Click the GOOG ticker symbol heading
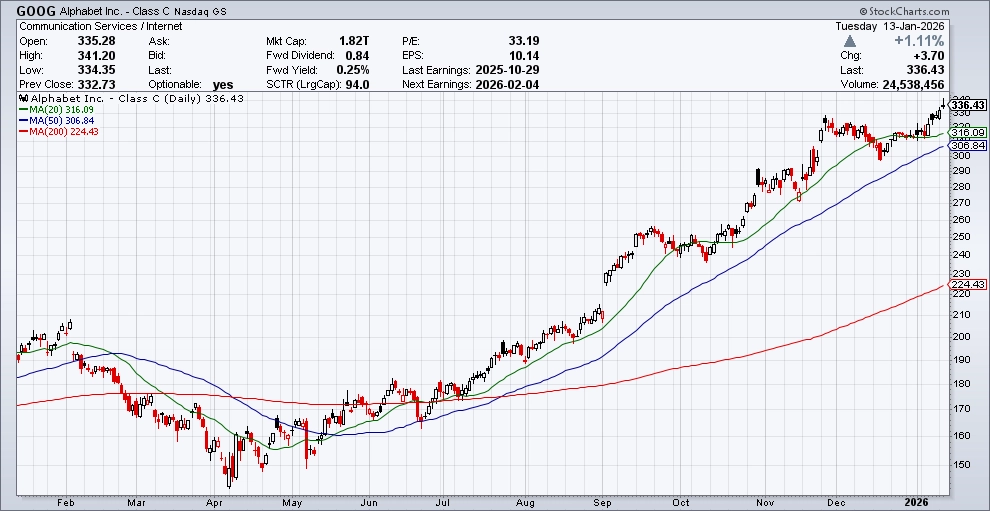 pyautogui.click(x=36, y=11)
